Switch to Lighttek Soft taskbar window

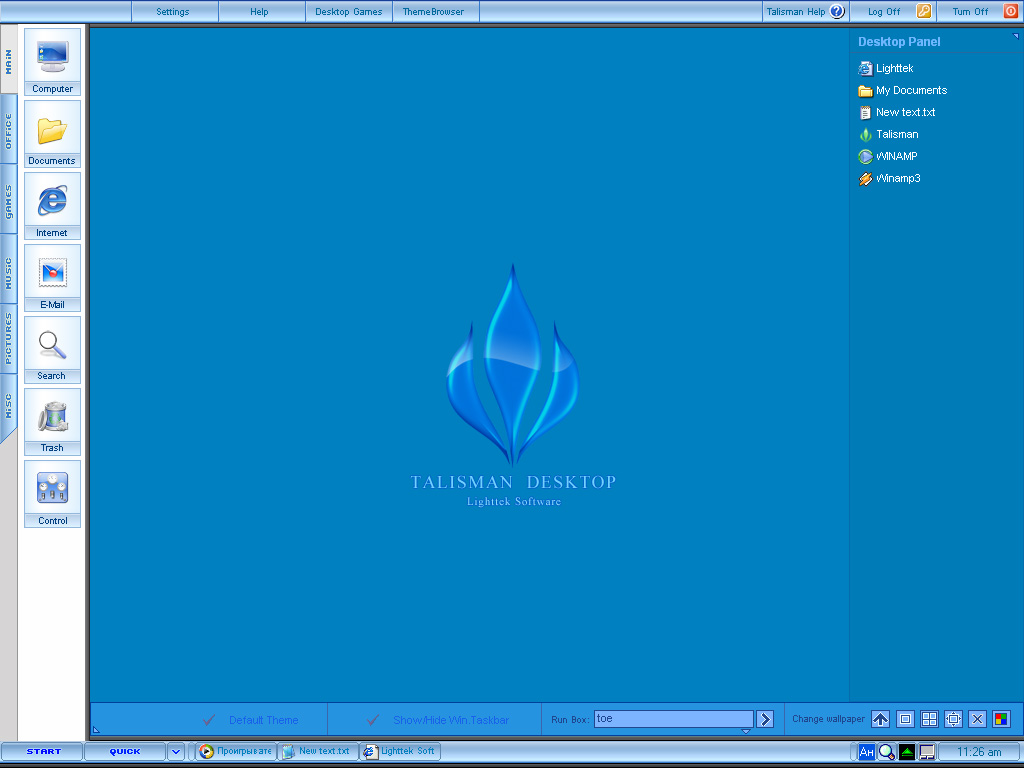click(x=400, y=752)
